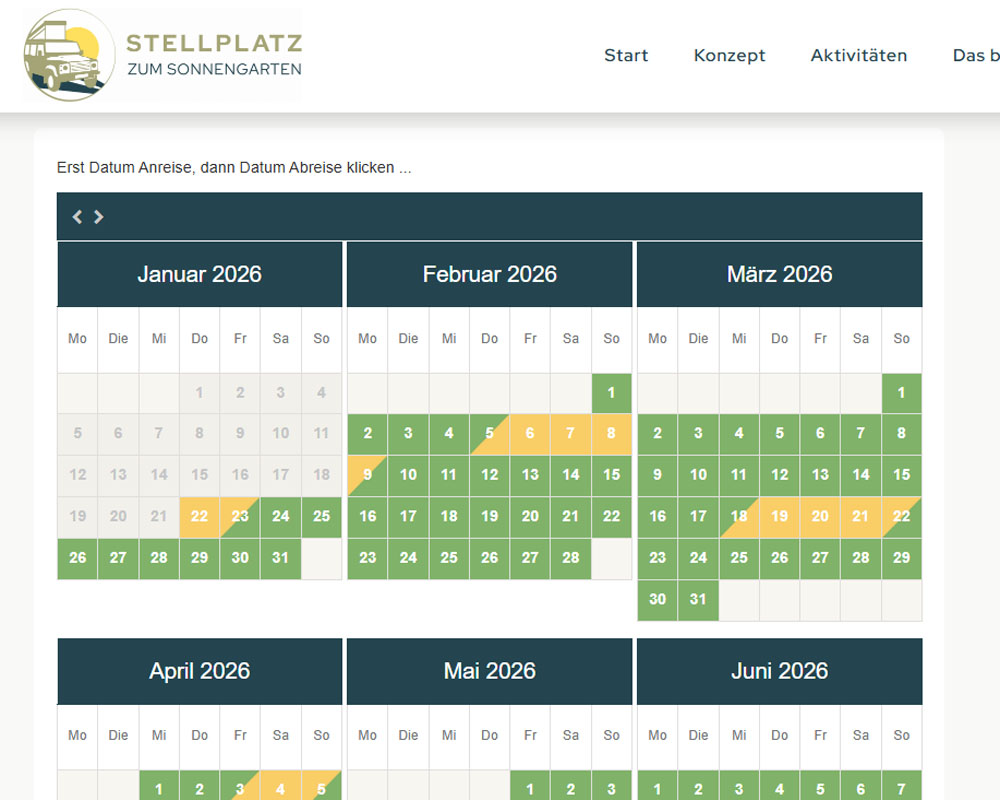The height and width of the screenshot is (800, 1000).
Task: Click 25 January 2026
Action: 321,517
